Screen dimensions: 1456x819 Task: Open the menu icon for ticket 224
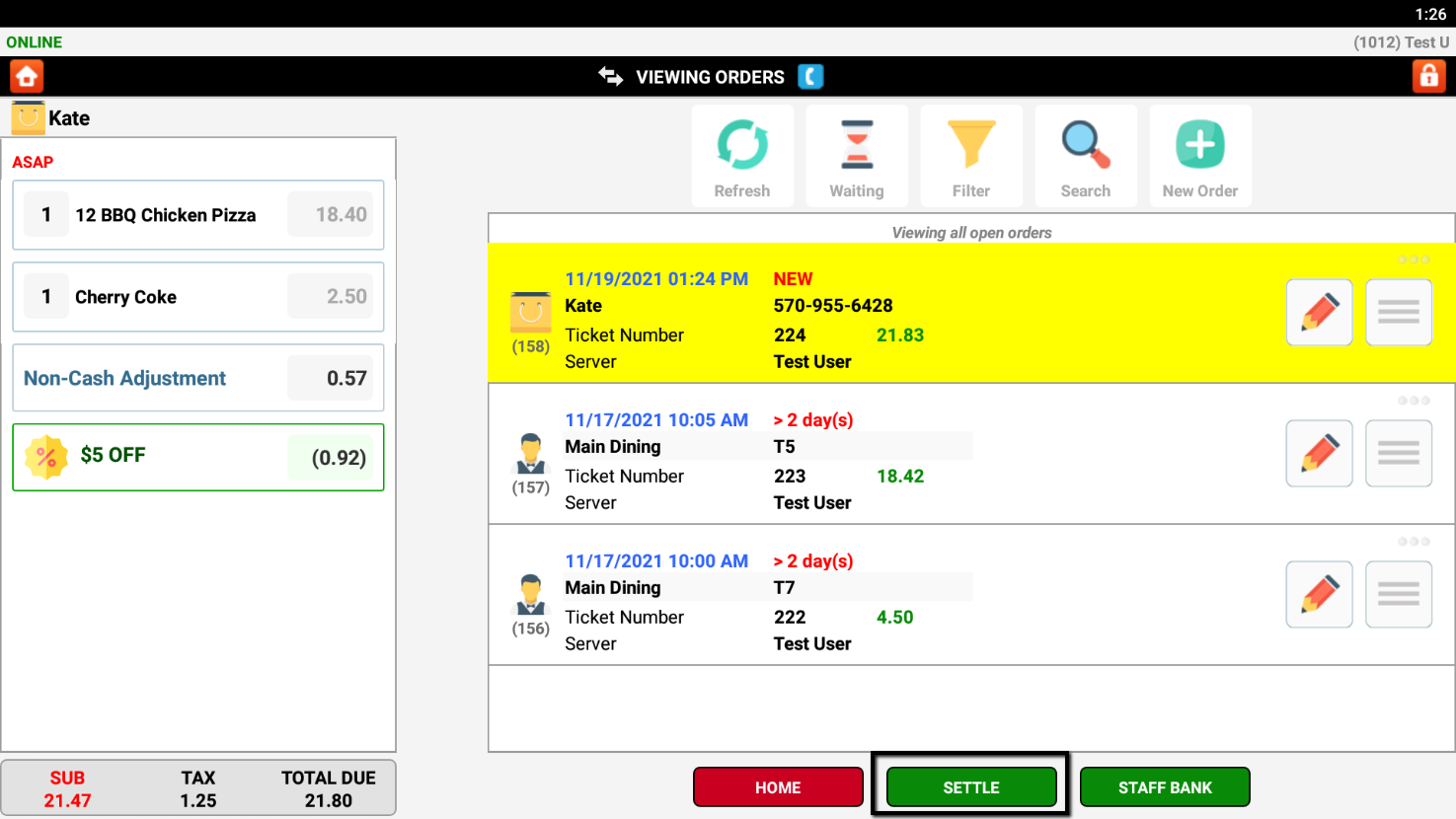(x=1399, y=313)
